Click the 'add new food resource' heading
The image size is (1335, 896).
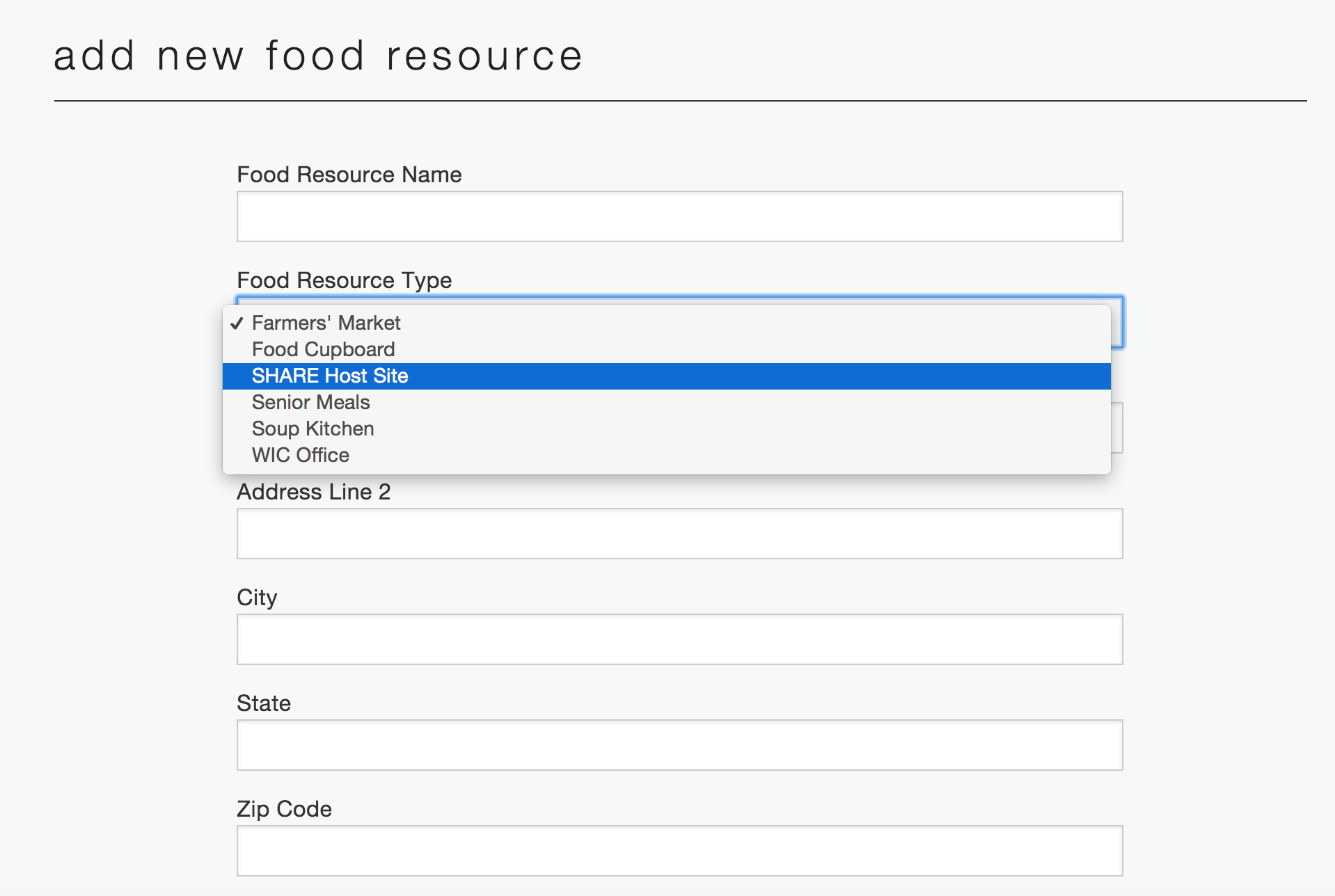pos(318,56)
